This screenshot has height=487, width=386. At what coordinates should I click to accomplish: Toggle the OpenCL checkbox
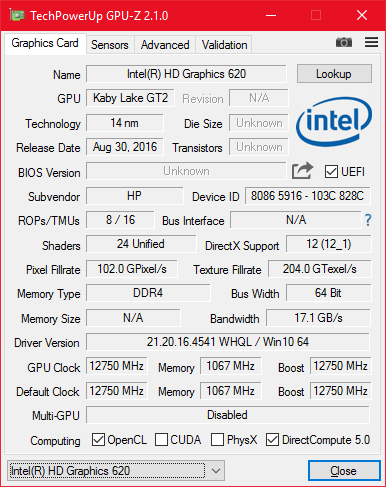(98, 440)
